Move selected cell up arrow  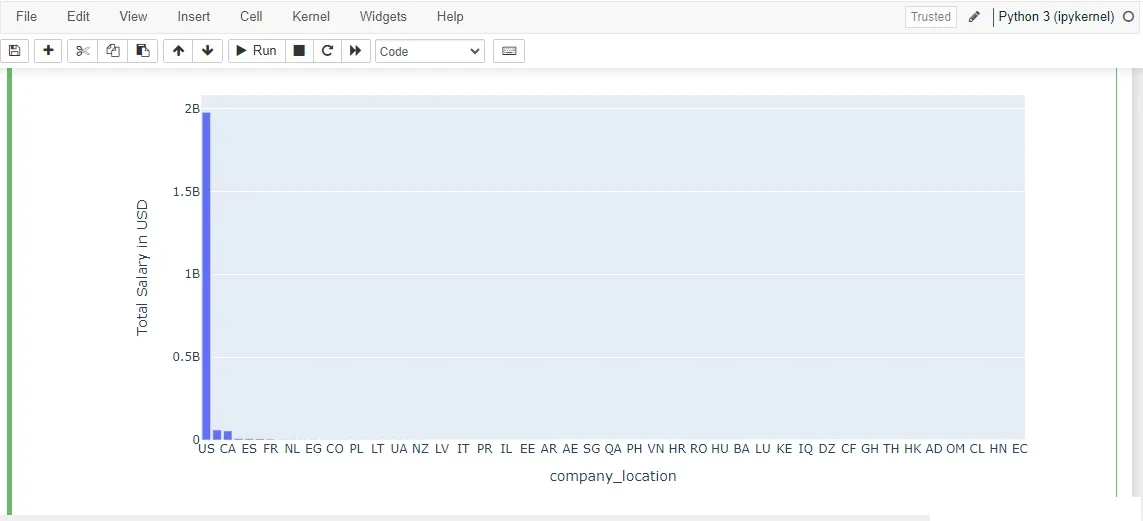pos(178,51)
